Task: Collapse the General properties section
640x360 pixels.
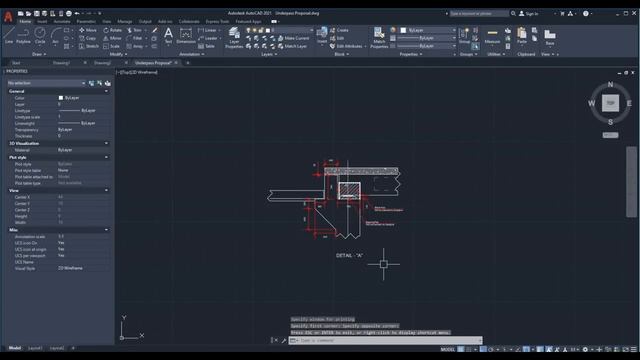Action: click(x=107, y=91)
